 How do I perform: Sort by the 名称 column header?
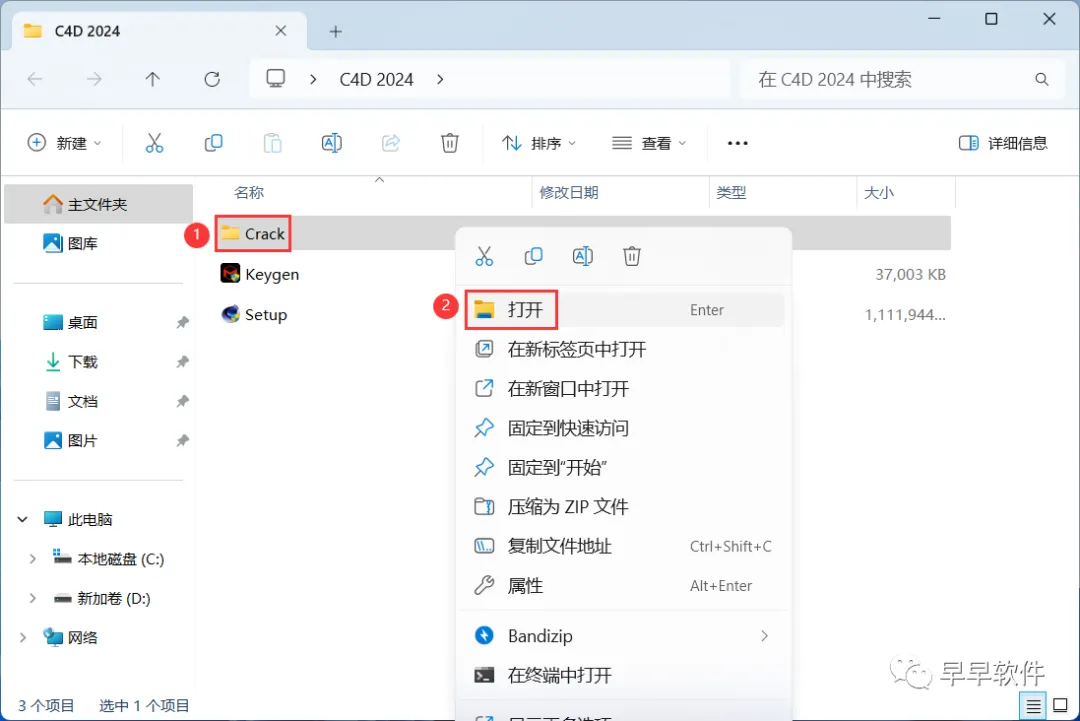coord(249,193)
